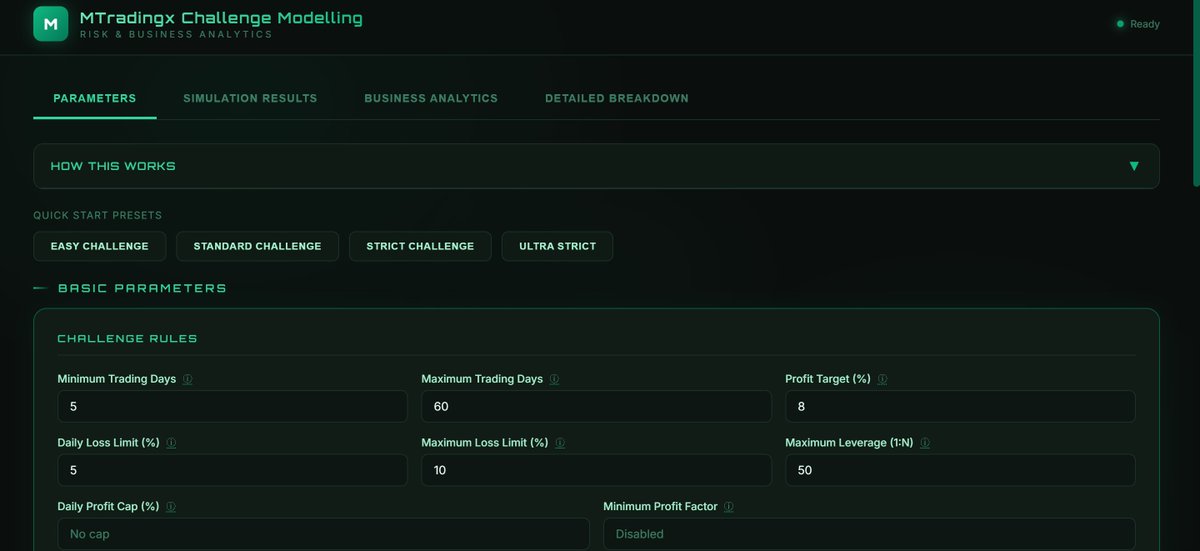Click info icon beside Maximum Trading Days
Screen dimensions: 1200x551
coord(554,380)
